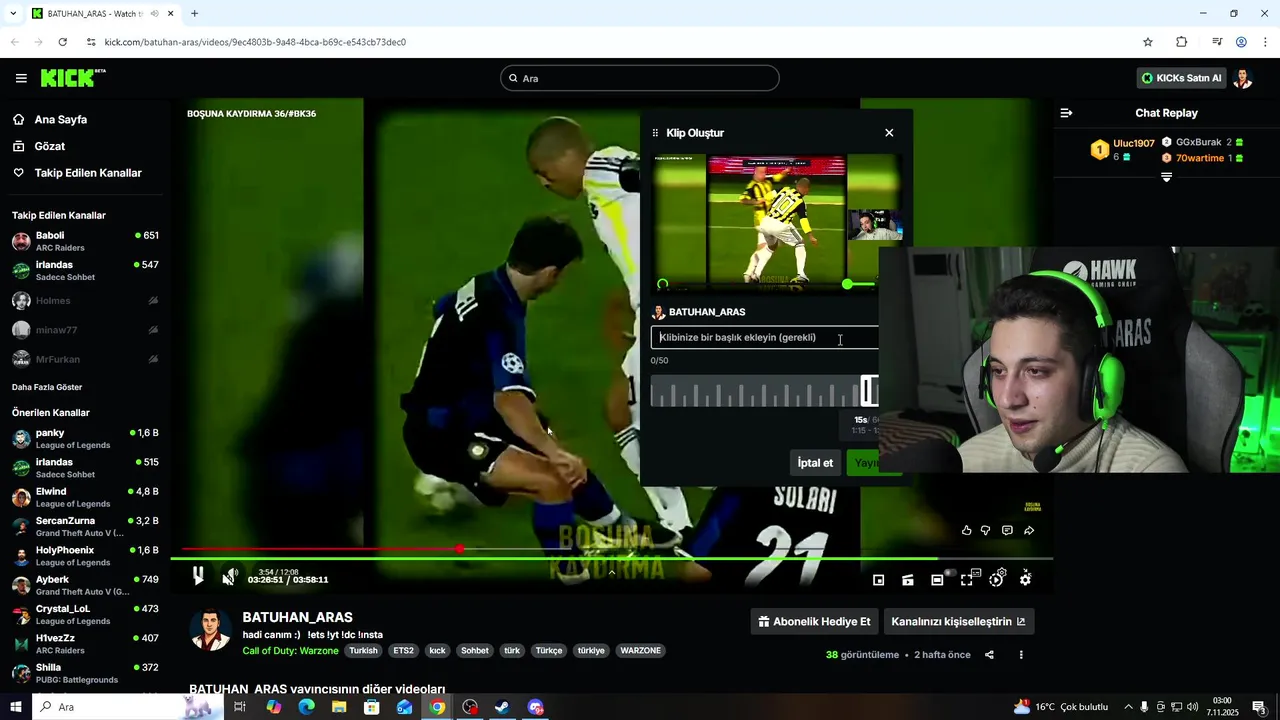Click the BATUHAN_ARAS channel avatar
This screenshot has width=1280, height=720.
click(x=210, y=630)
